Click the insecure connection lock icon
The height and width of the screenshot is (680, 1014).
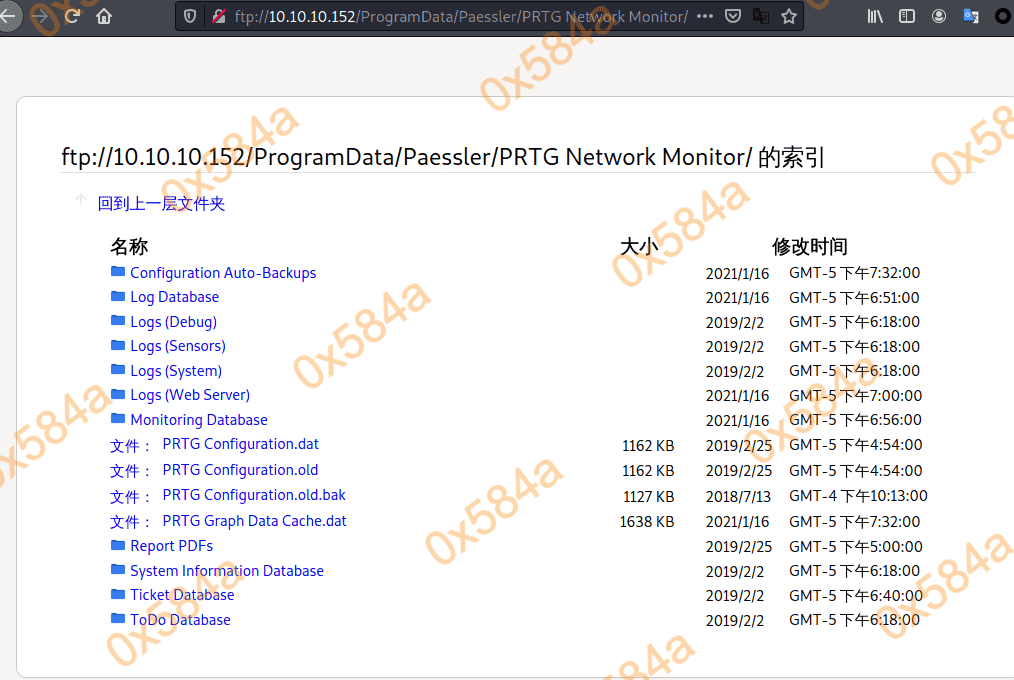(x=219, y=16)
